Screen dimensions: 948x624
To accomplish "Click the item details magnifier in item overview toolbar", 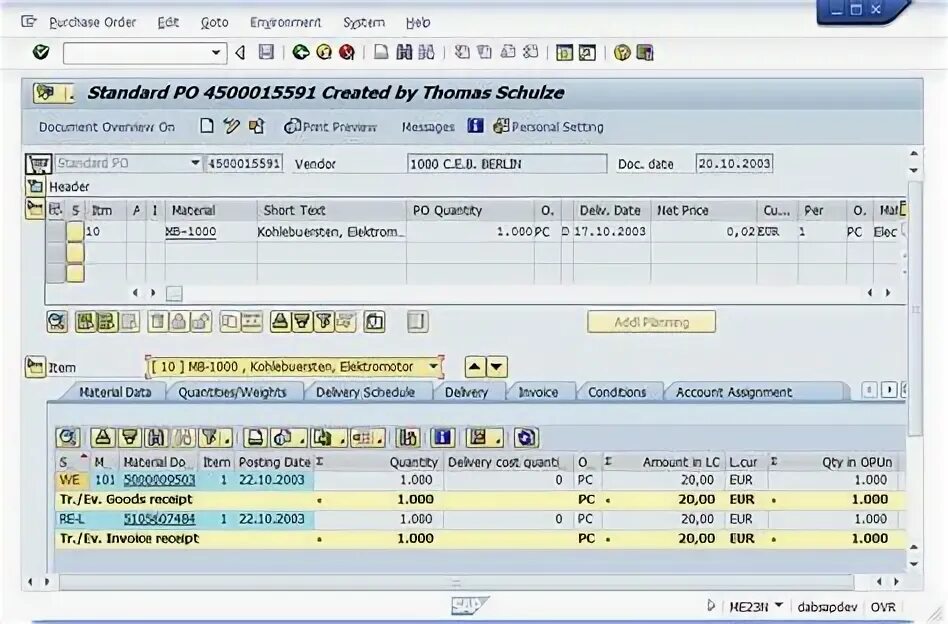I will (57, 322).
